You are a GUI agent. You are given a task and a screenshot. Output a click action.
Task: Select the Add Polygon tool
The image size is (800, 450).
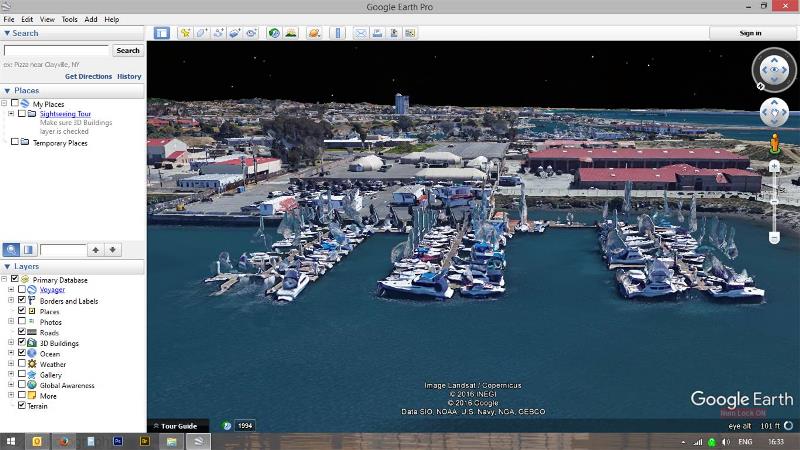coord(201,33)
